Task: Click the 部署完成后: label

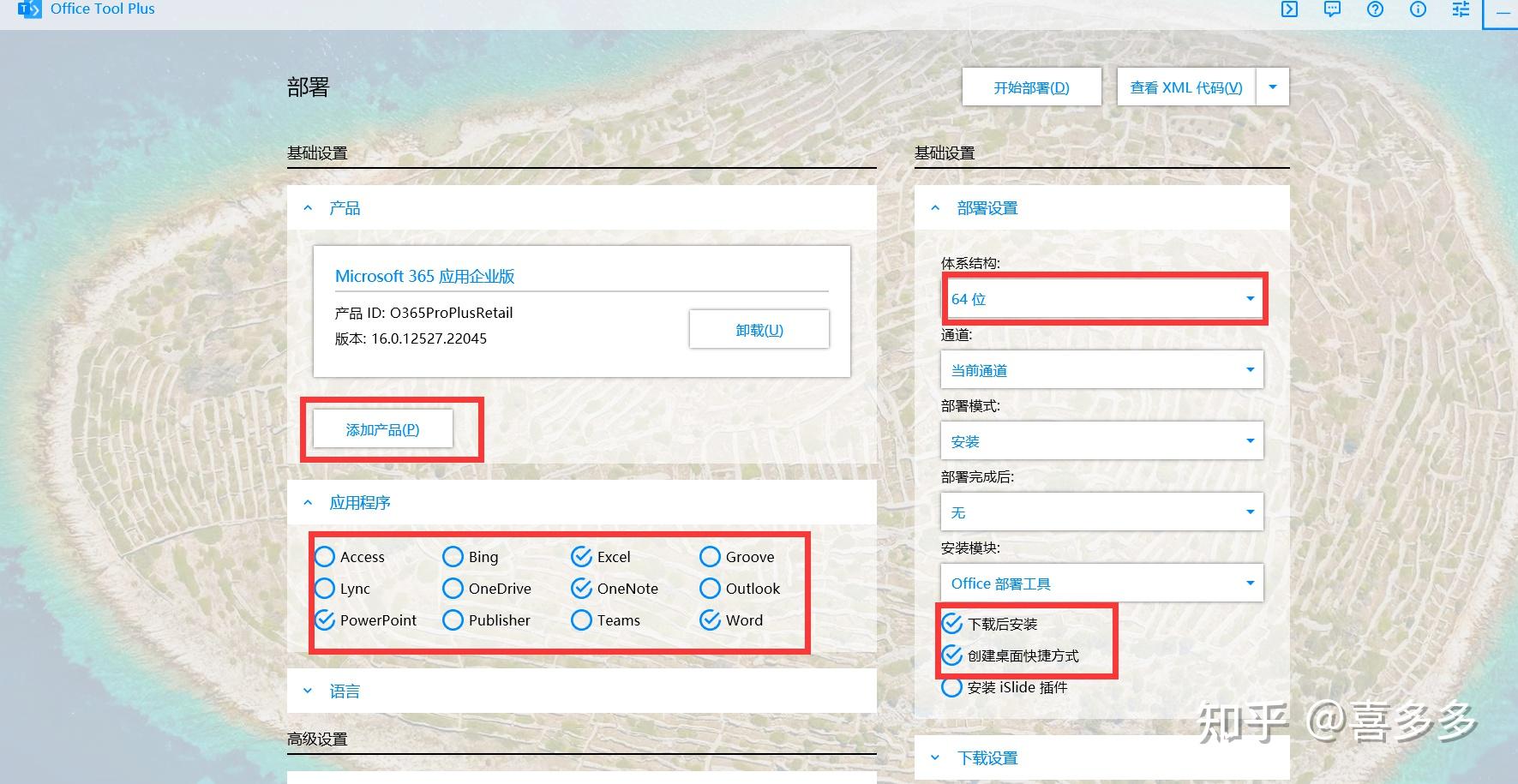Action: pyautogui.click(x=977, y=477)
